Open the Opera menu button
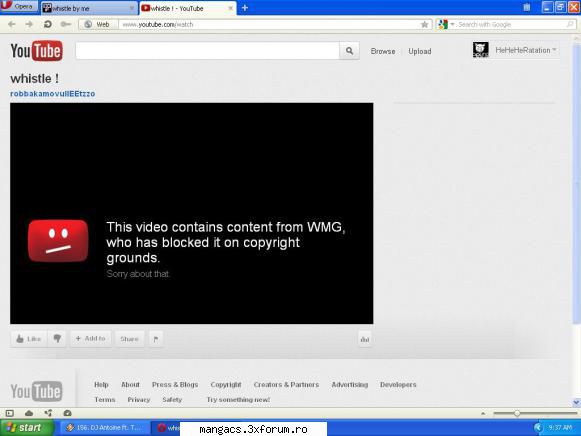This screenshot has width=581, height=436. point(19,6)
